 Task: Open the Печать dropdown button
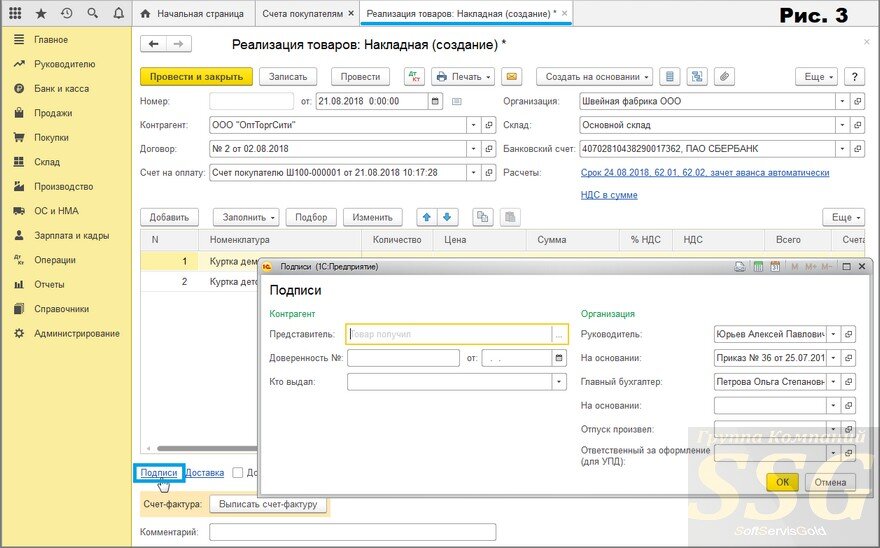coord(463,77)
